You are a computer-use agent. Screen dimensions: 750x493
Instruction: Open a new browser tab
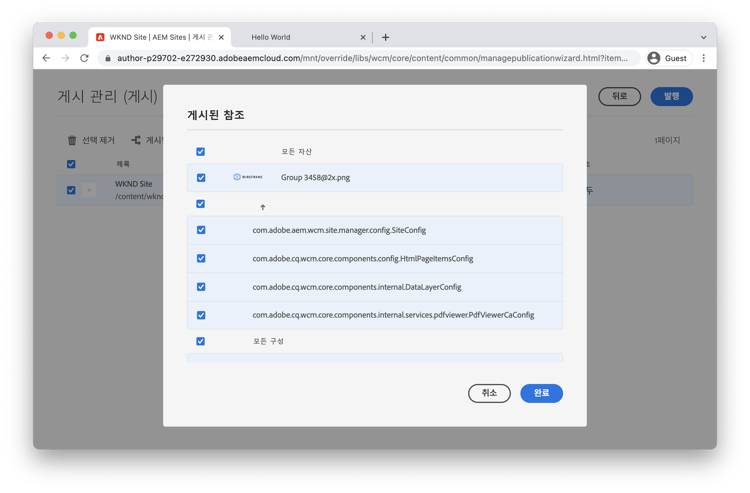(x=386, y=37)
